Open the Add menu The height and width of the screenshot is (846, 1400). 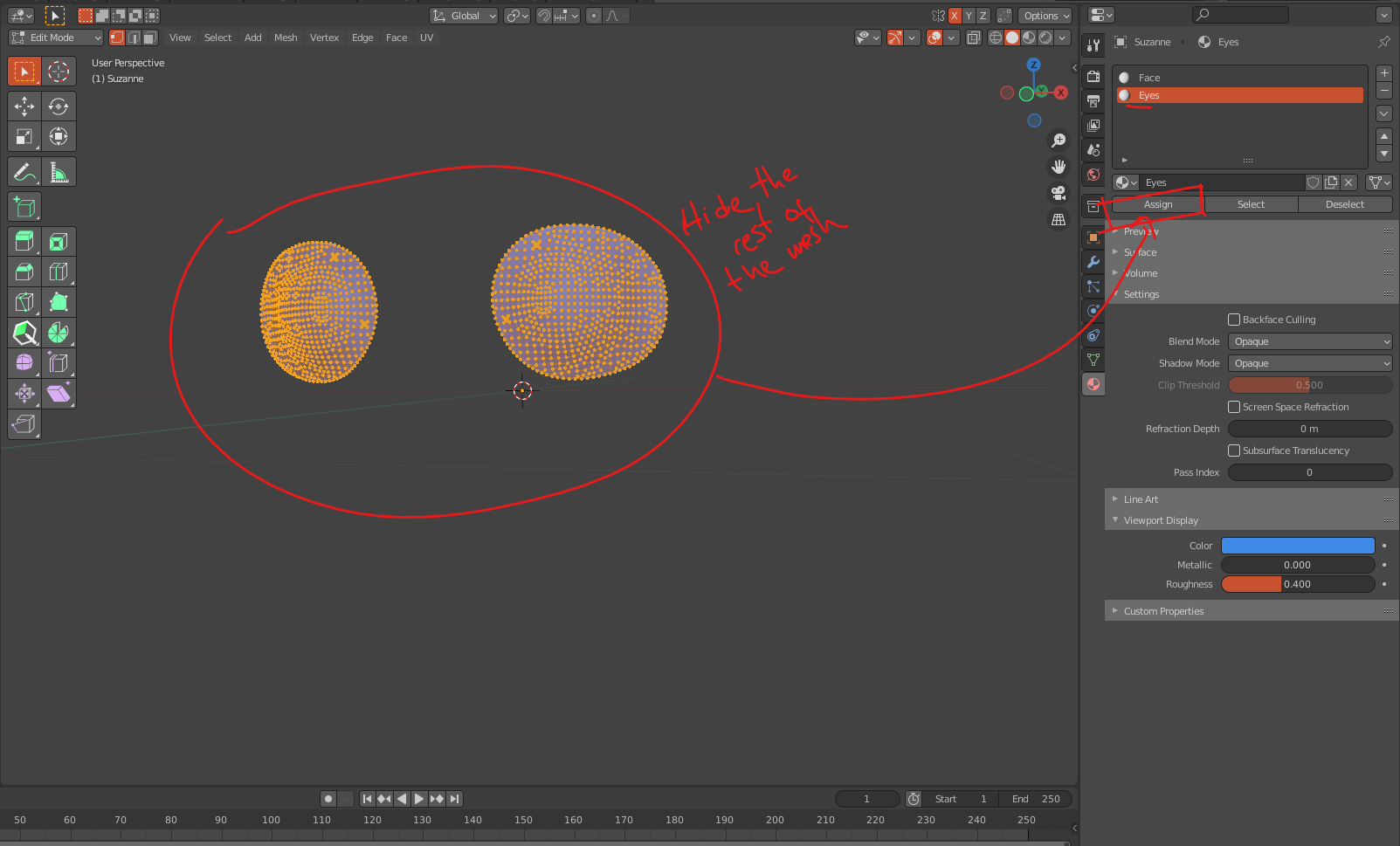253,38
